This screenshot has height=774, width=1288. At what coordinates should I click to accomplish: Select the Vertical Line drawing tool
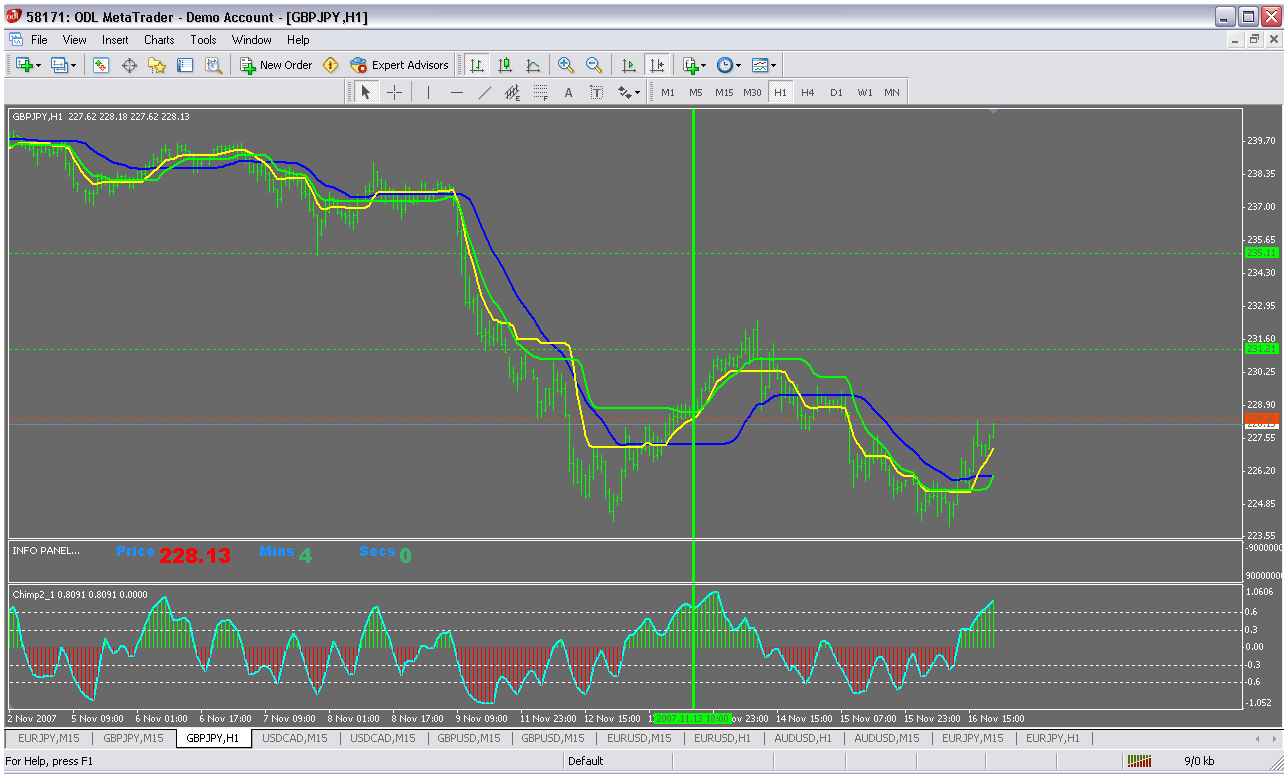[x=428, y=92]
